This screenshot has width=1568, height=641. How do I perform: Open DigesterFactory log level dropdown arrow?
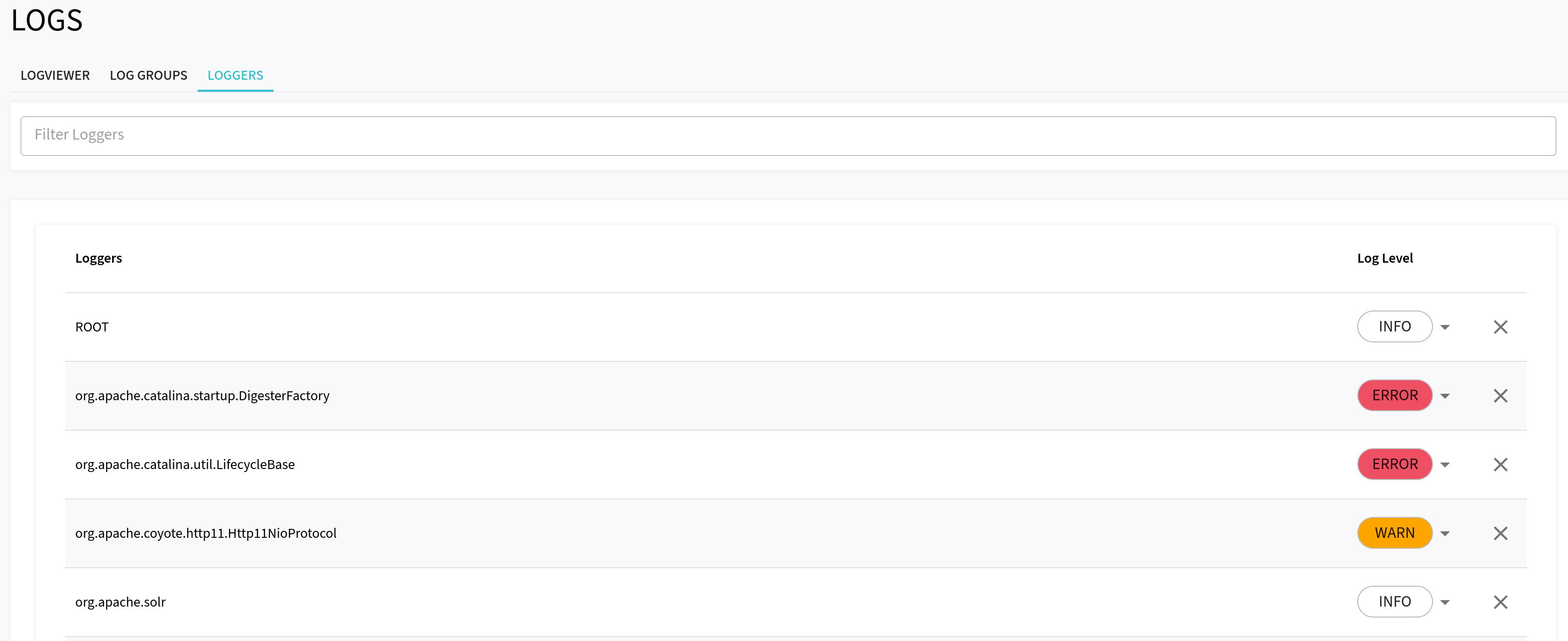click(1445, 396)
